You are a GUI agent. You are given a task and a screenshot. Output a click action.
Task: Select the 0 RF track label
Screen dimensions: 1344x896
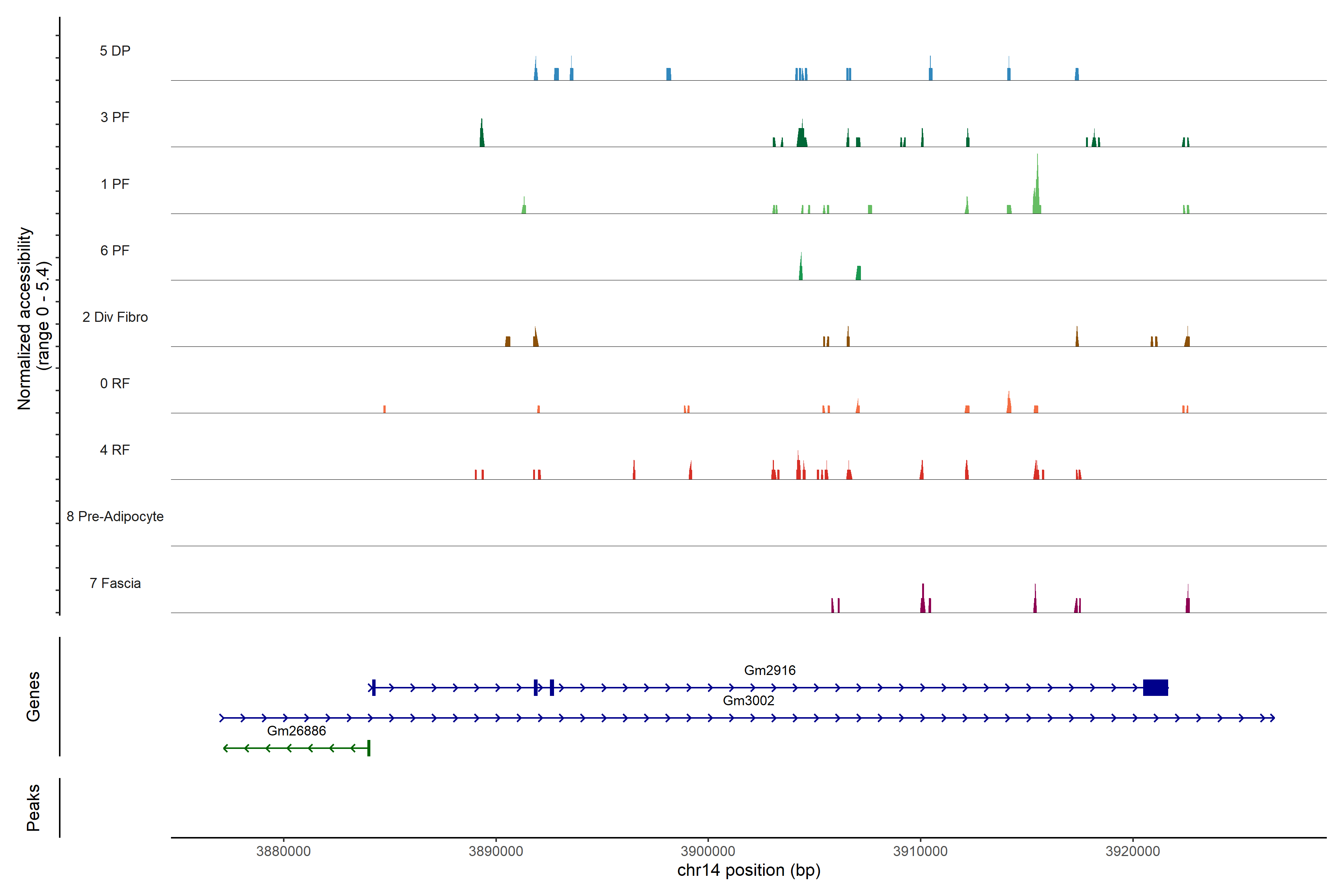pos(115,383)
